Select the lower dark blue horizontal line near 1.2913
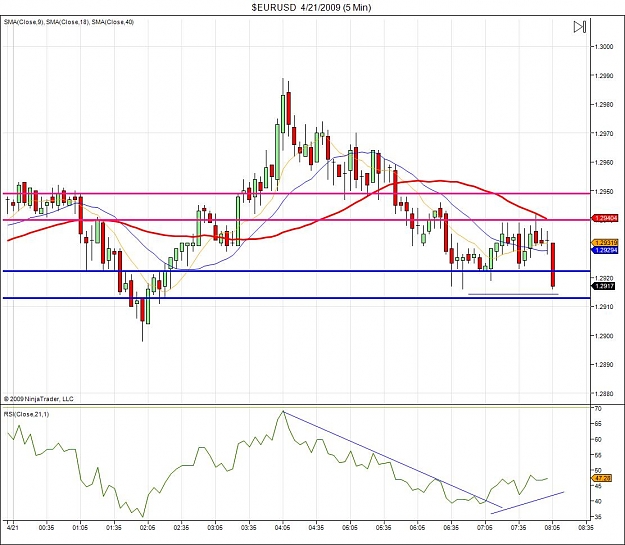The height and width of the screenshot is (545, 625). click(x=296, y=298)
